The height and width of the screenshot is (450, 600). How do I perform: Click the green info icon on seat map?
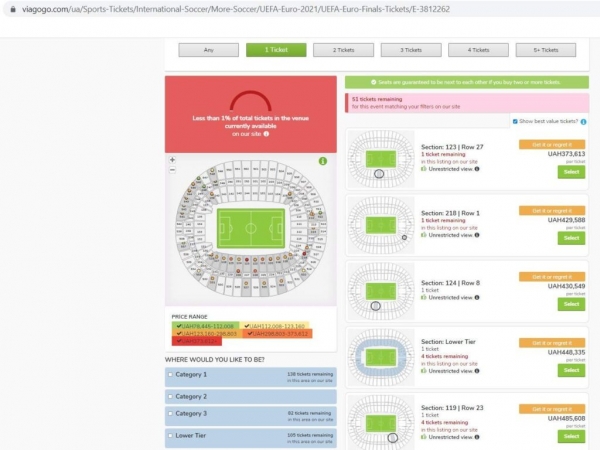(323, 161)
